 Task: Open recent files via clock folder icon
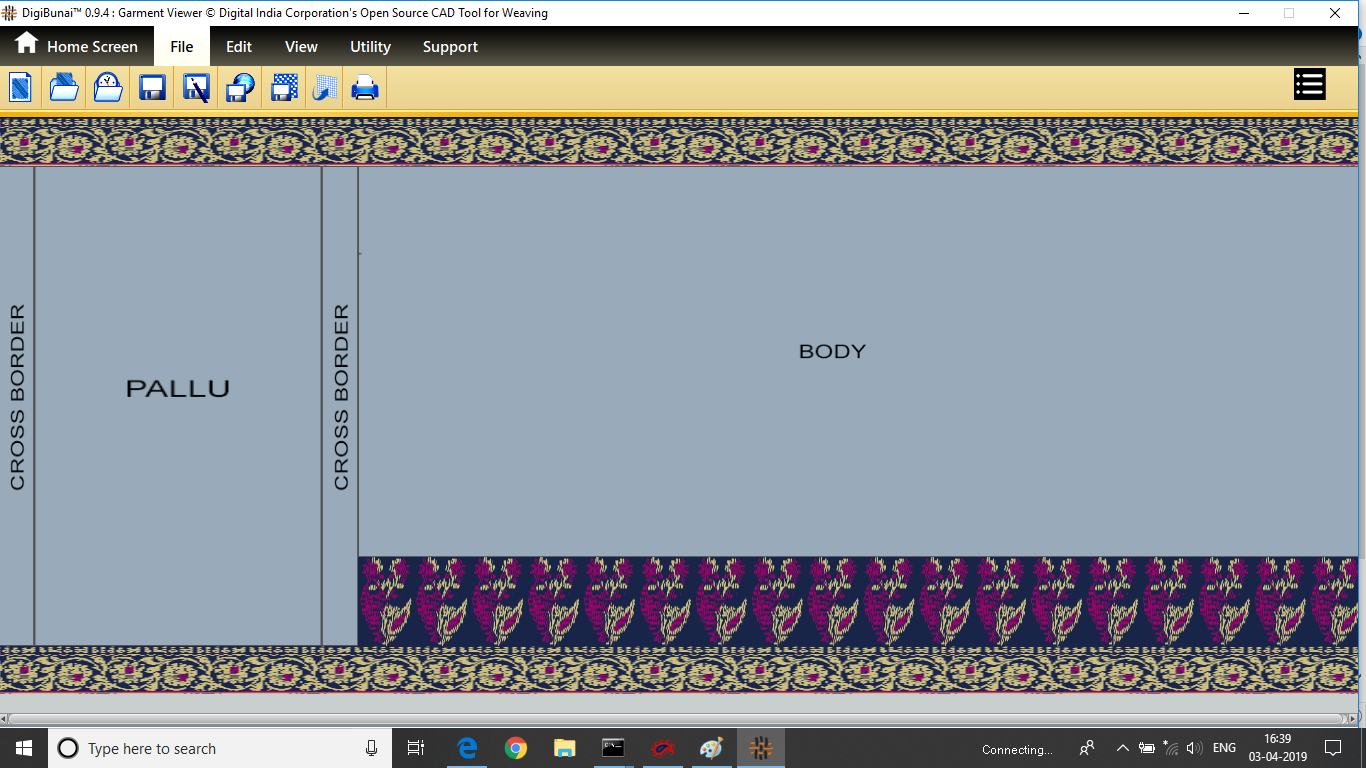coord(108,88)
